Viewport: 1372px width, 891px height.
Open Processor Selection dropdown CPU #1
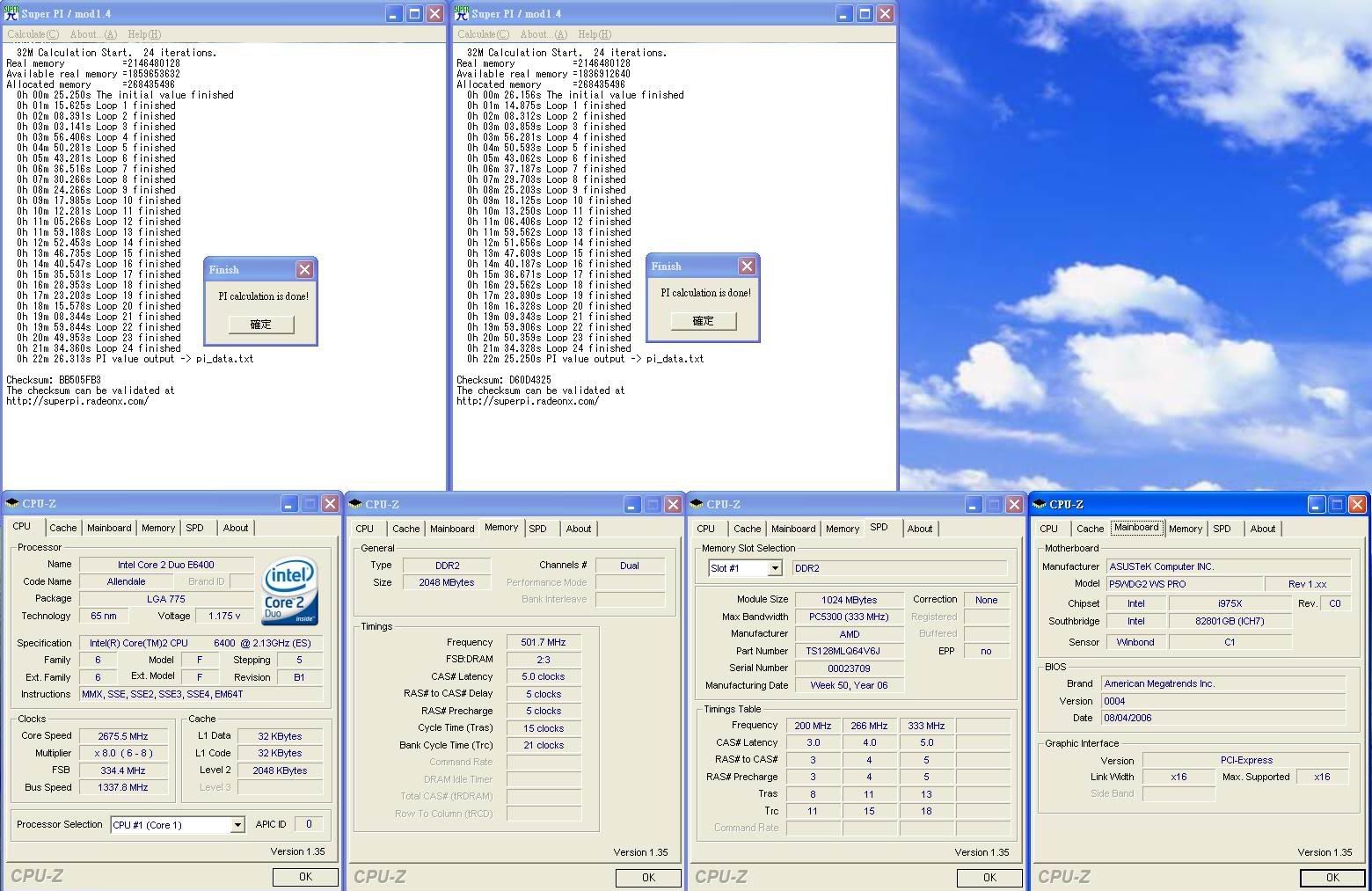coord(237,825)
